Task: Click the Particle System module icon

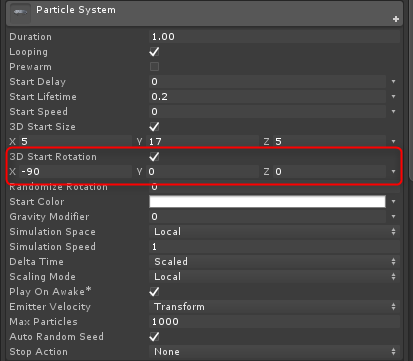Action: point(20,12)
